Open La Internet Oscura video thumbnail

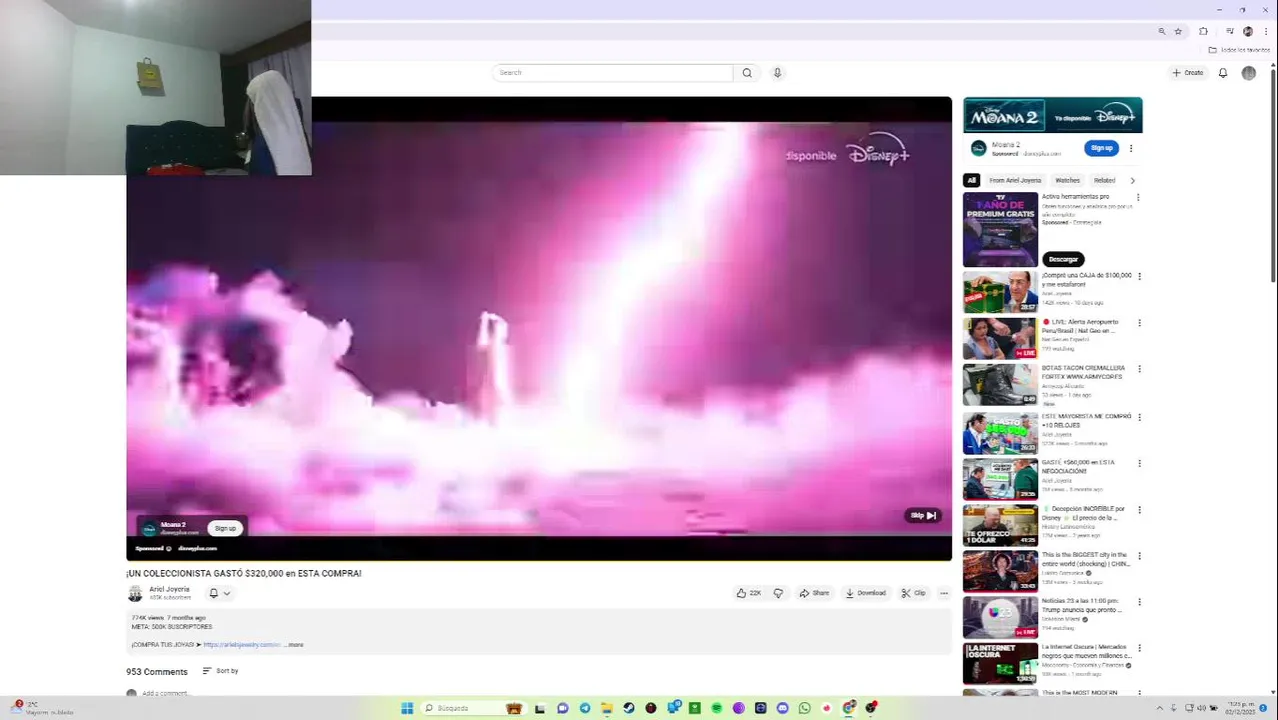[x=1000, y=664]
